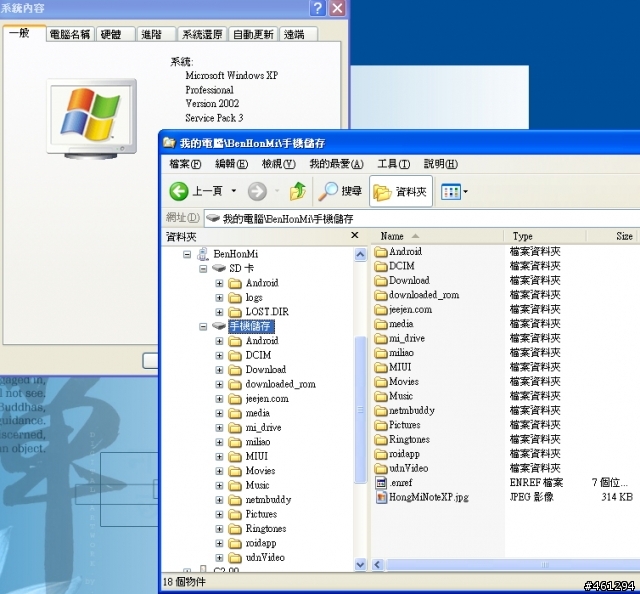
Task: Switch to 自動更新 tab in System Properties
Action: click(x=253, y=34)
